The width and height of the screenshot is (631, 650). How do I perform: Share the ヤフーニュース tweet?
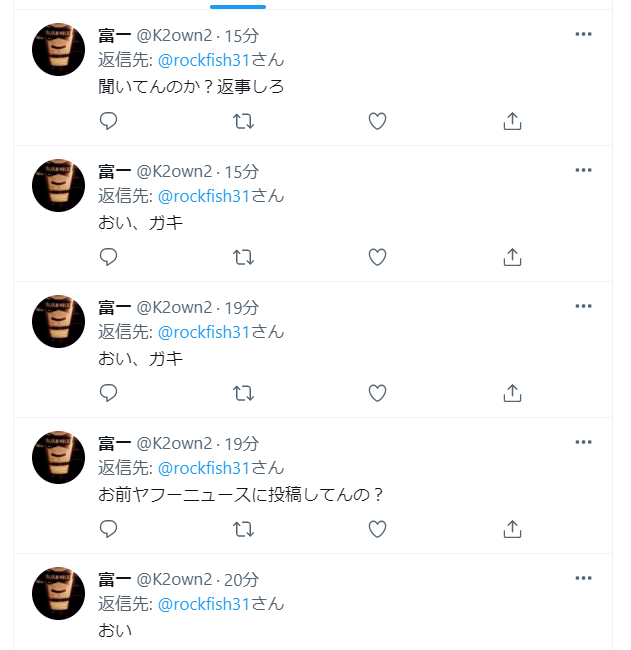click(x=512, y=529)
